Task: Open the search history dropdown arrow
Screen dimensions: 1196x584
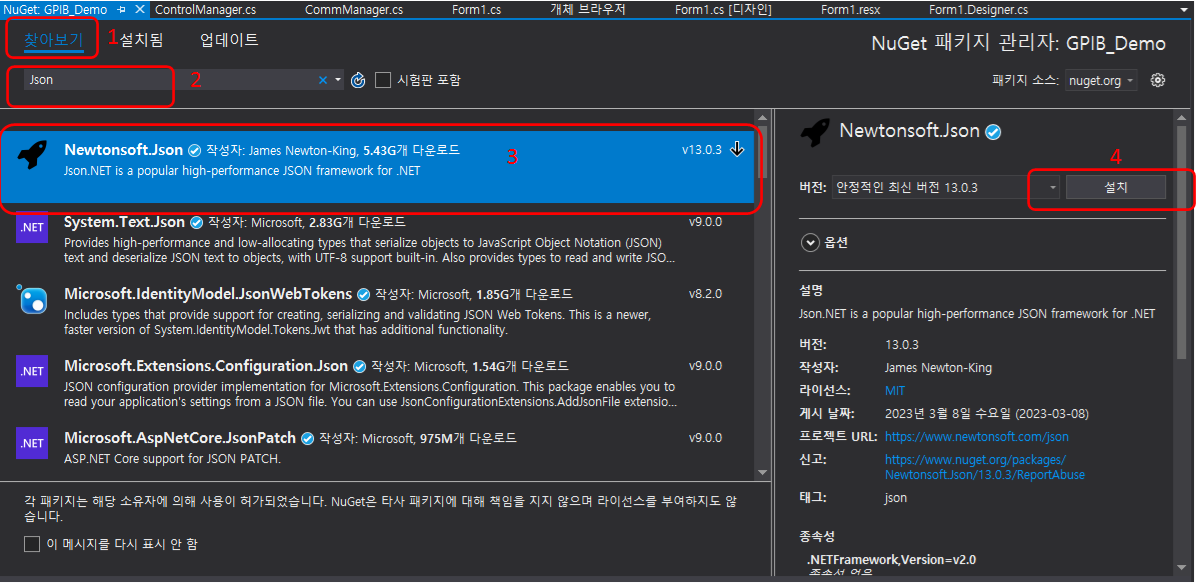Action: coord(339,80)
